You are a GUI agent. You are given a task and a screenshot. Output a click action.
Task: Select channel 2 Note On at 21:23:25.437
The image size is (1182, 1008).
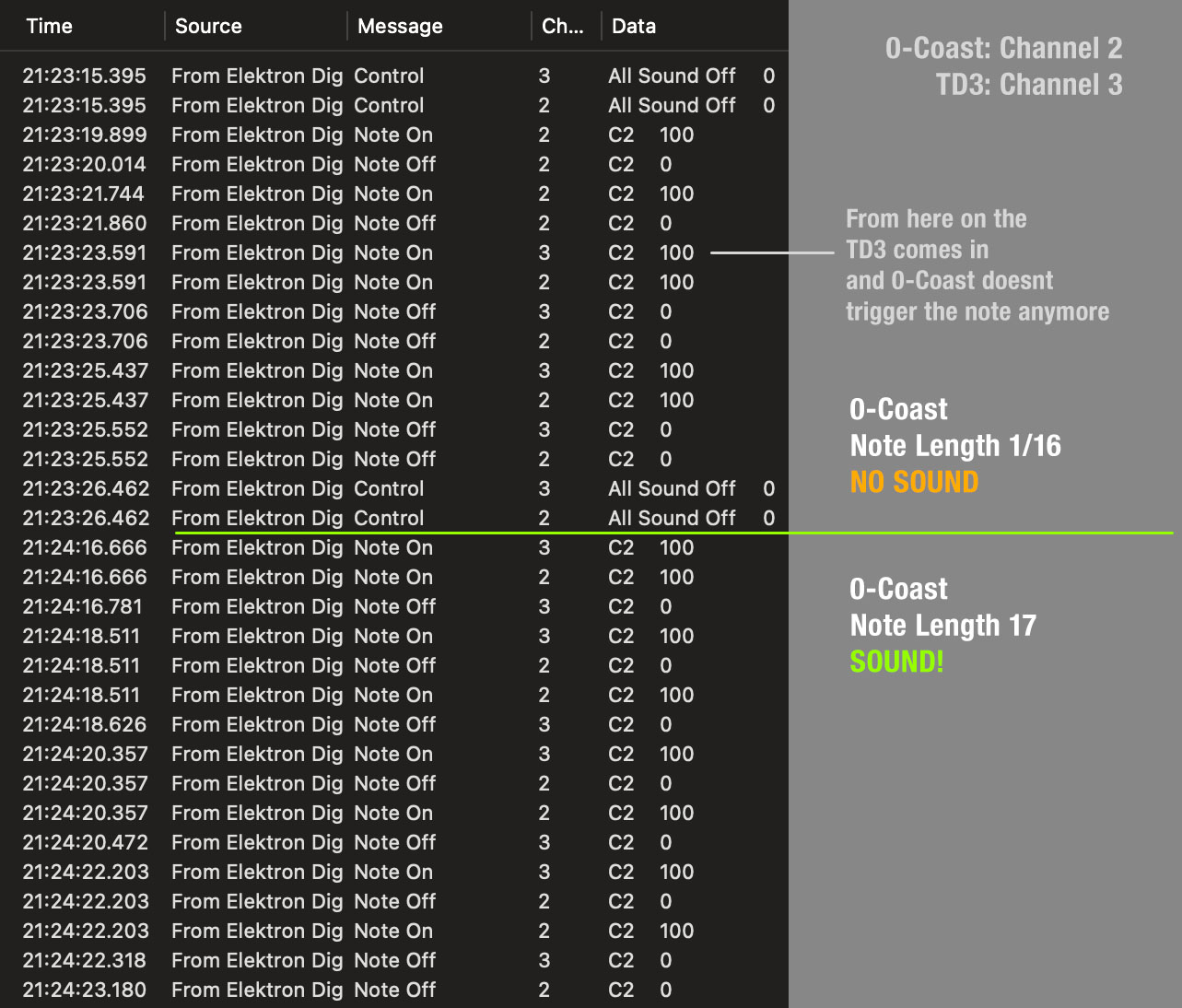393,400
